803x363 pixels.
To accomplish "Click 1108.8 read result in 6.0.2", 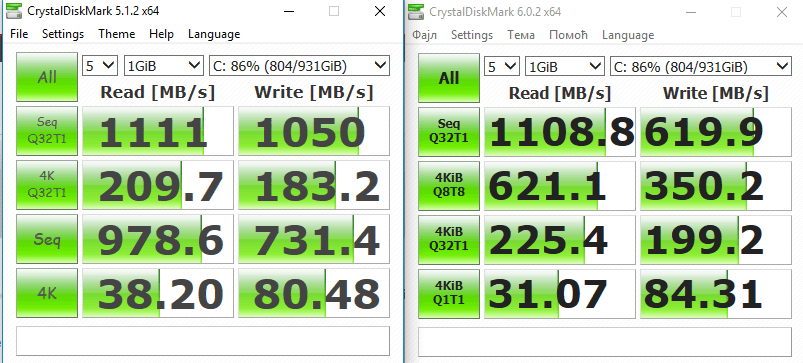I will [560, 132].
